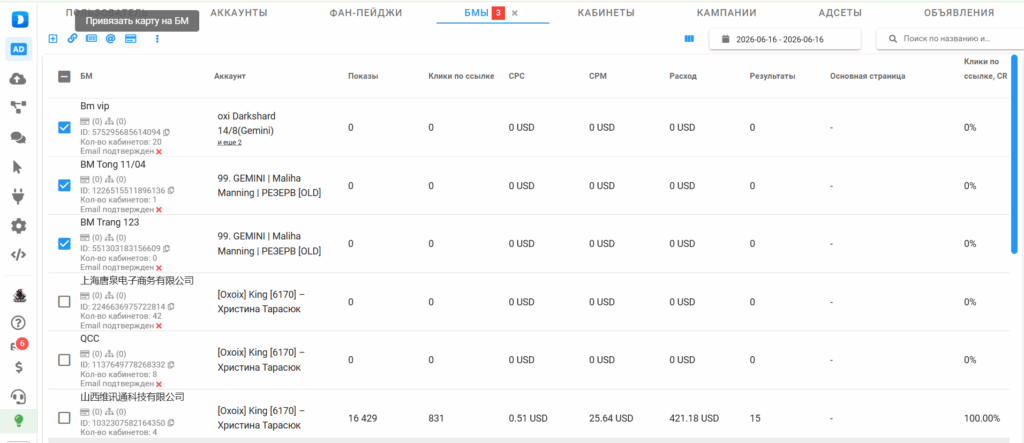Click the 421.18 USD spend value
Viewport: 1024px width, 443px height.
click(x=694, y=418)
